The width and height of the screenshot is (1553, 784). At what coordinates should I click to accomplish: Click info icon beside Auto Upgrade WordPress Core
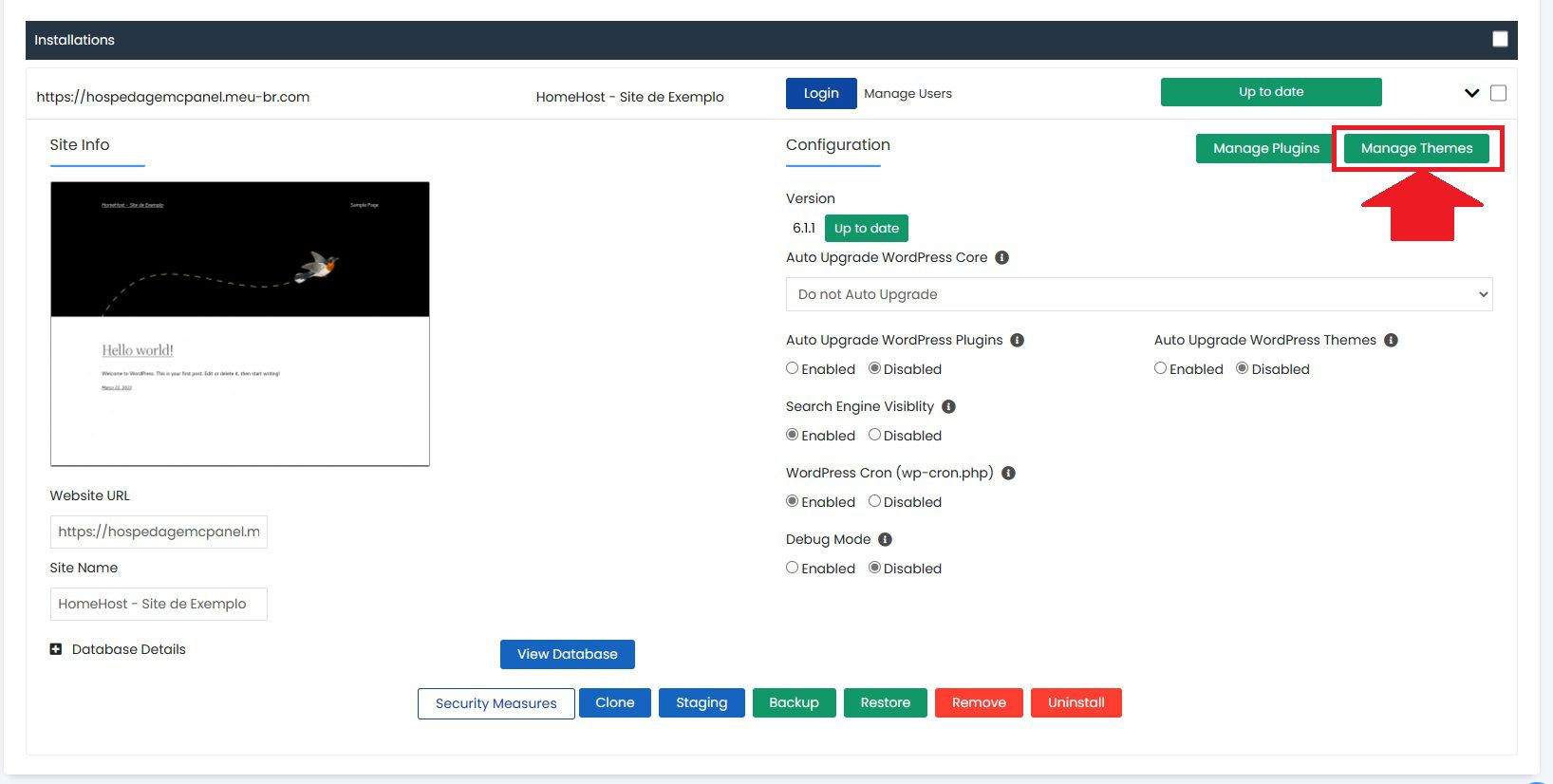(x=1001, y=258)
